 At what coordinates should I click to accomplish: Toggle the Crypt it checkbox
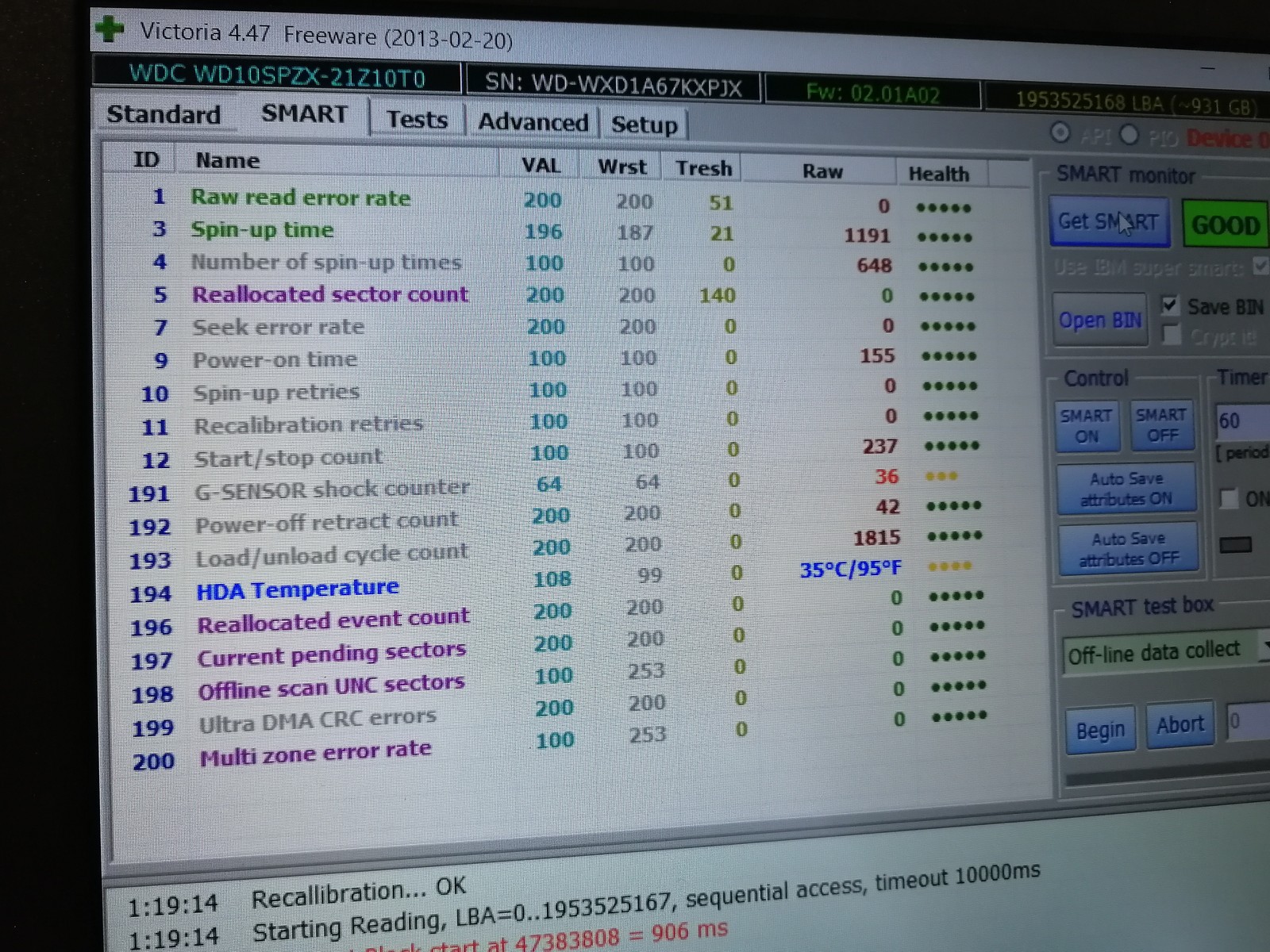pos(1171,335)
